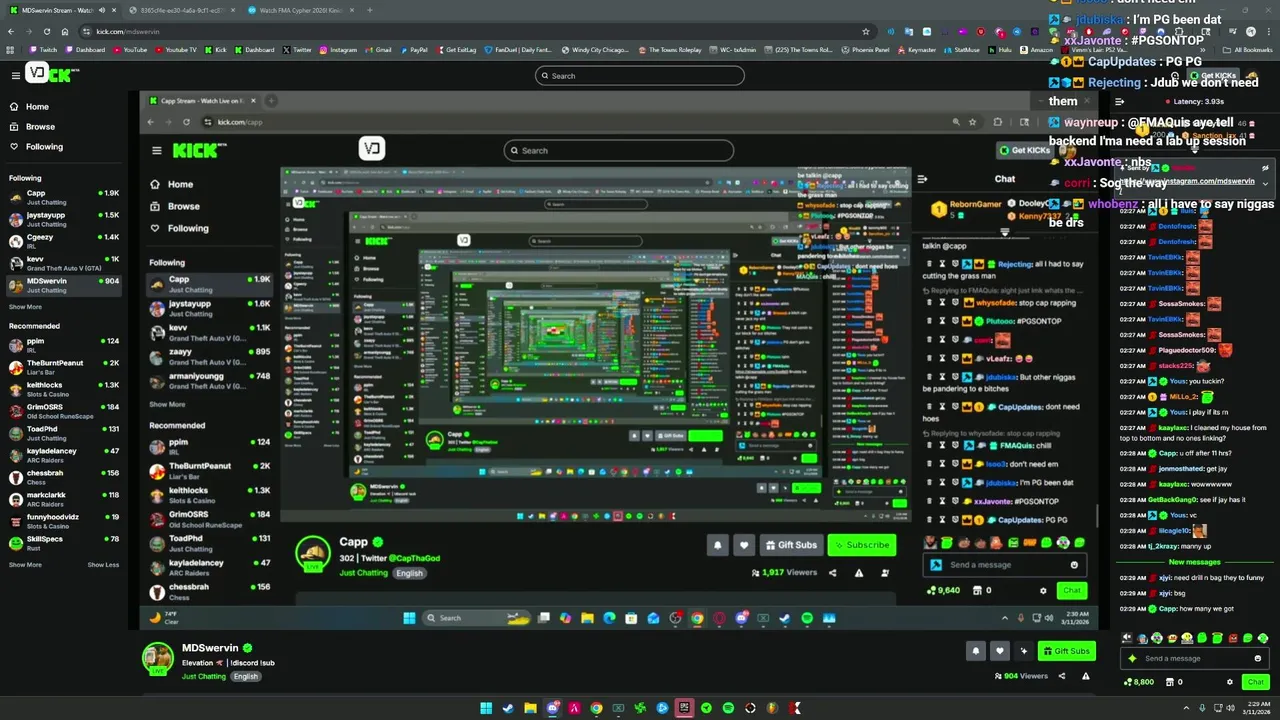1280x720 pixels.
Task: Toggle MDSwervin stream notification bell
Action: (x=976, y=651)
